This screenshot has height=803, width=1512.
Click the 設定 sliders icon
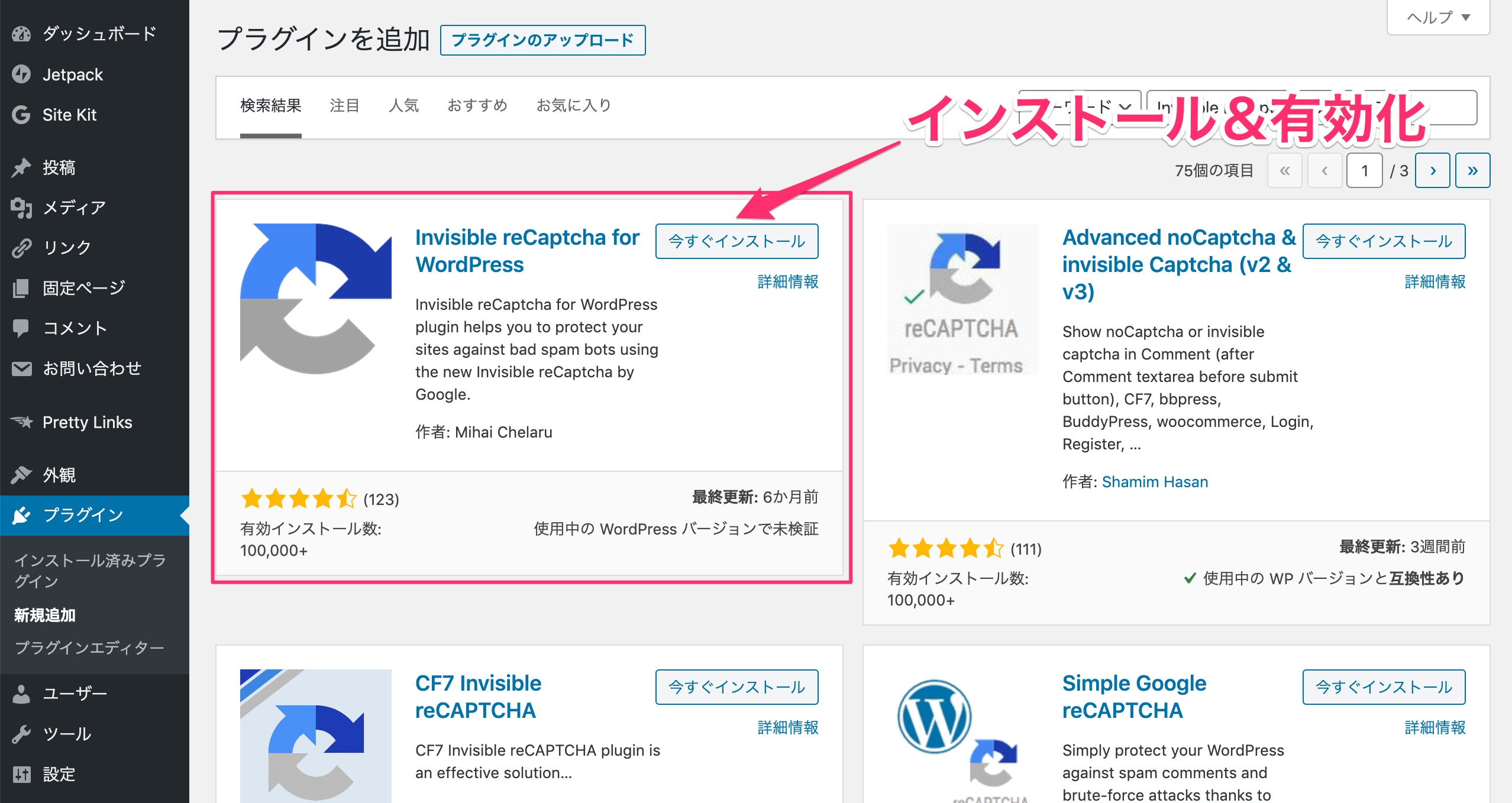click(21, 774)
